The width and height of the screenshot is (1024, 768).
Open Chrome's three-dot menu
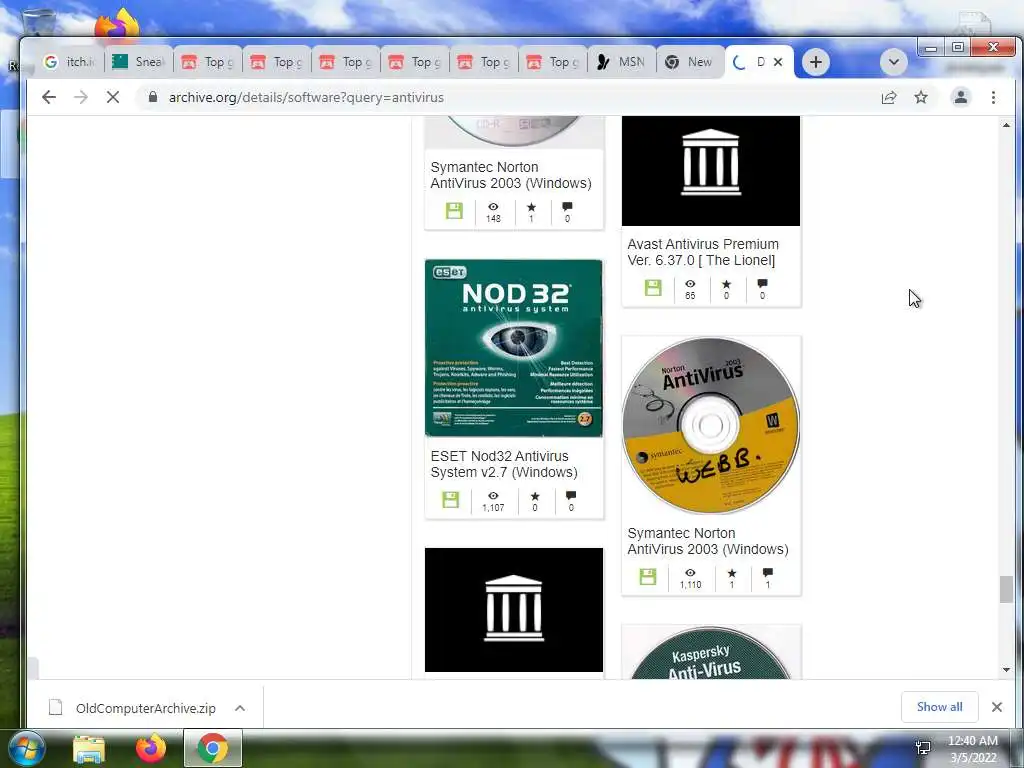pos(993,97)
